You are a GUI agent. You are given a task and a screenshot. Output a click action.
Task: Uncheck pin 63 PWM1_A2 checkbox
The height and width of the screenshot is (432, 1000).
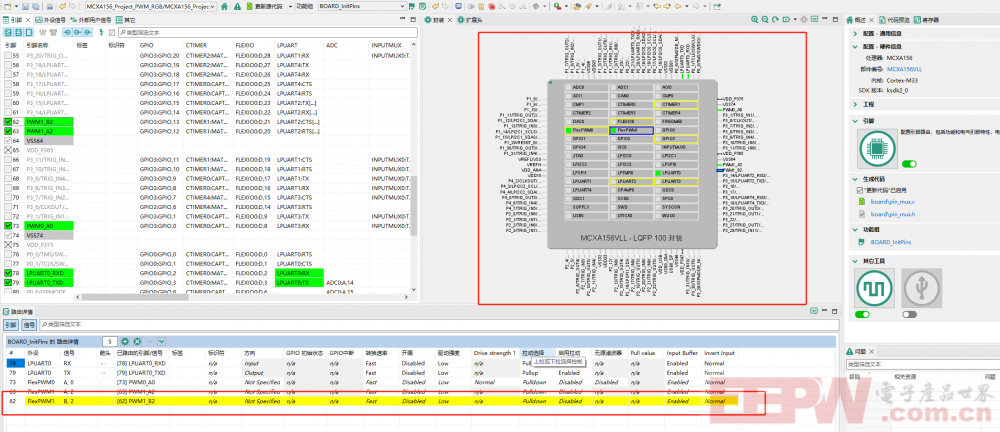[x=8, y=131]
